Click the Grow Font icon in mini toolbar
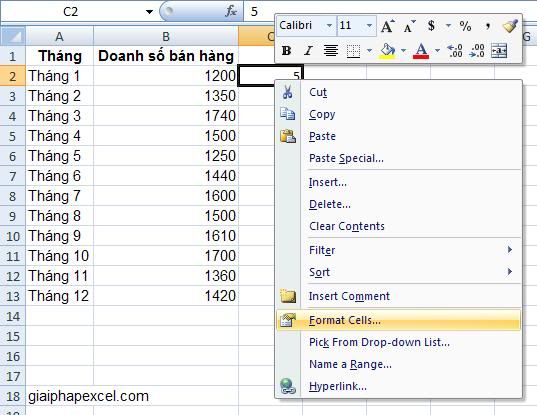 coord(388,26)
